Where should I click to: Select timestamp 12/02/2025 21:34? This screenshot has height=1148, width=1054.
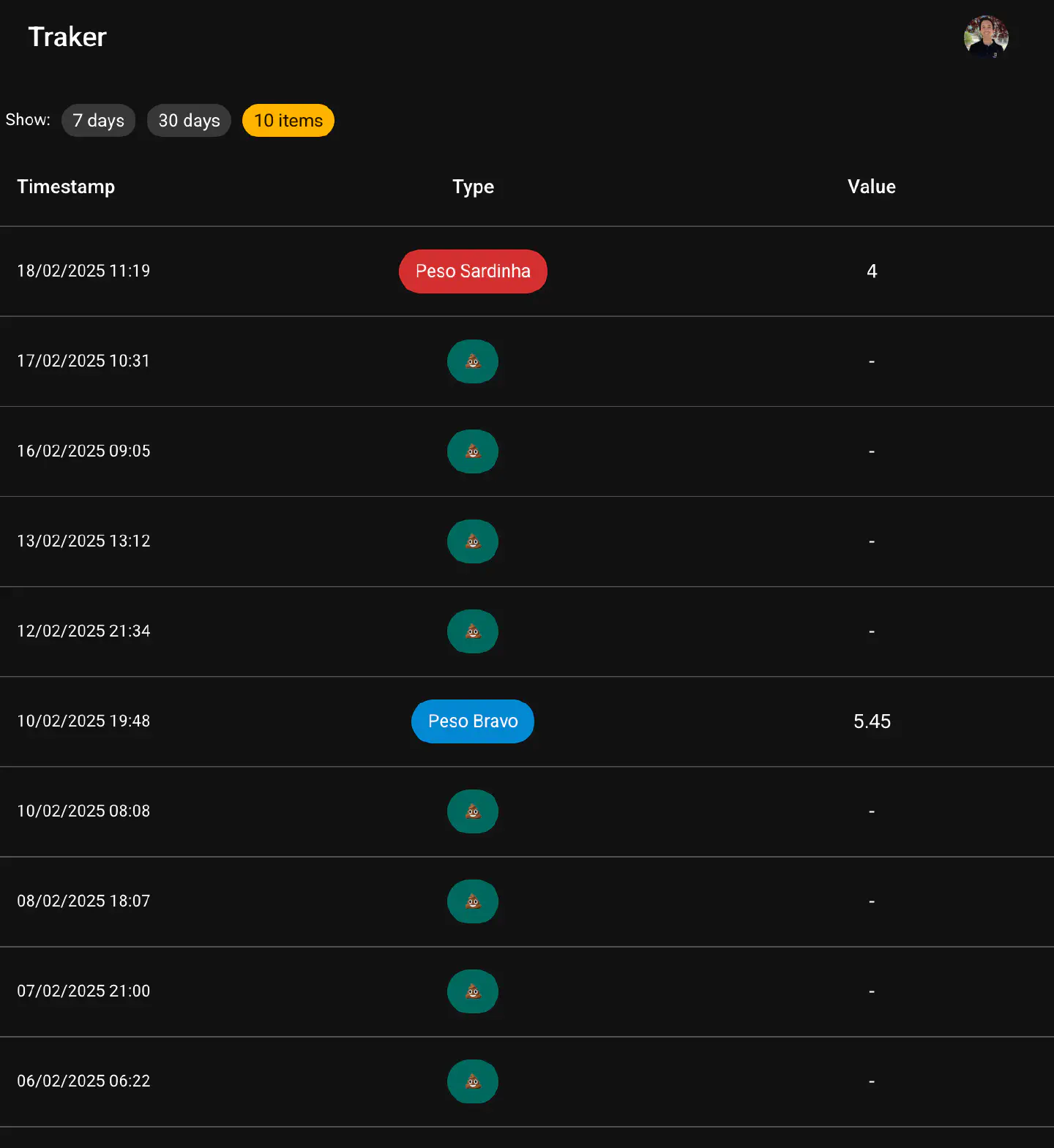(x=83, y=631)
